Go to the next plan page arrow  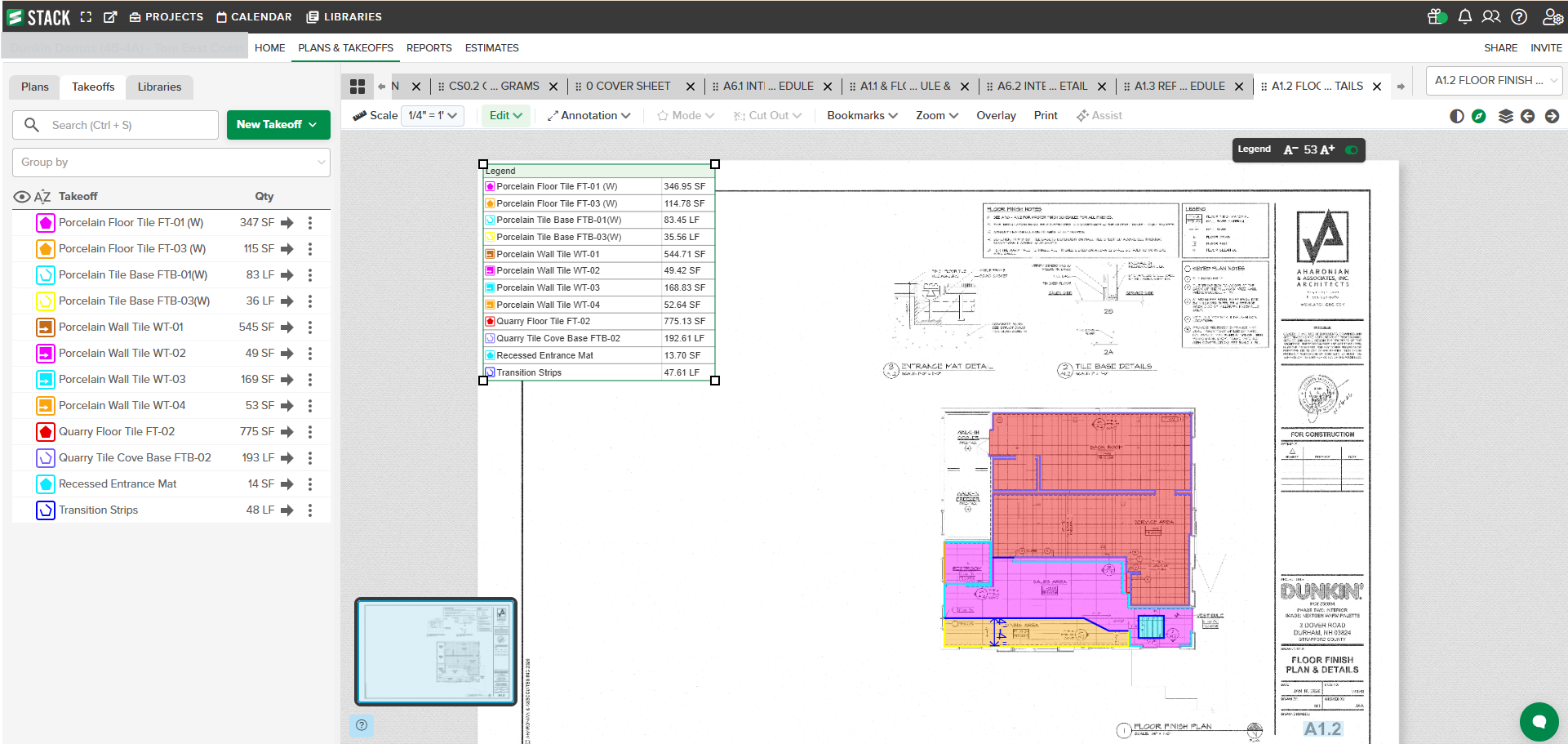[x=1552, y=116]
